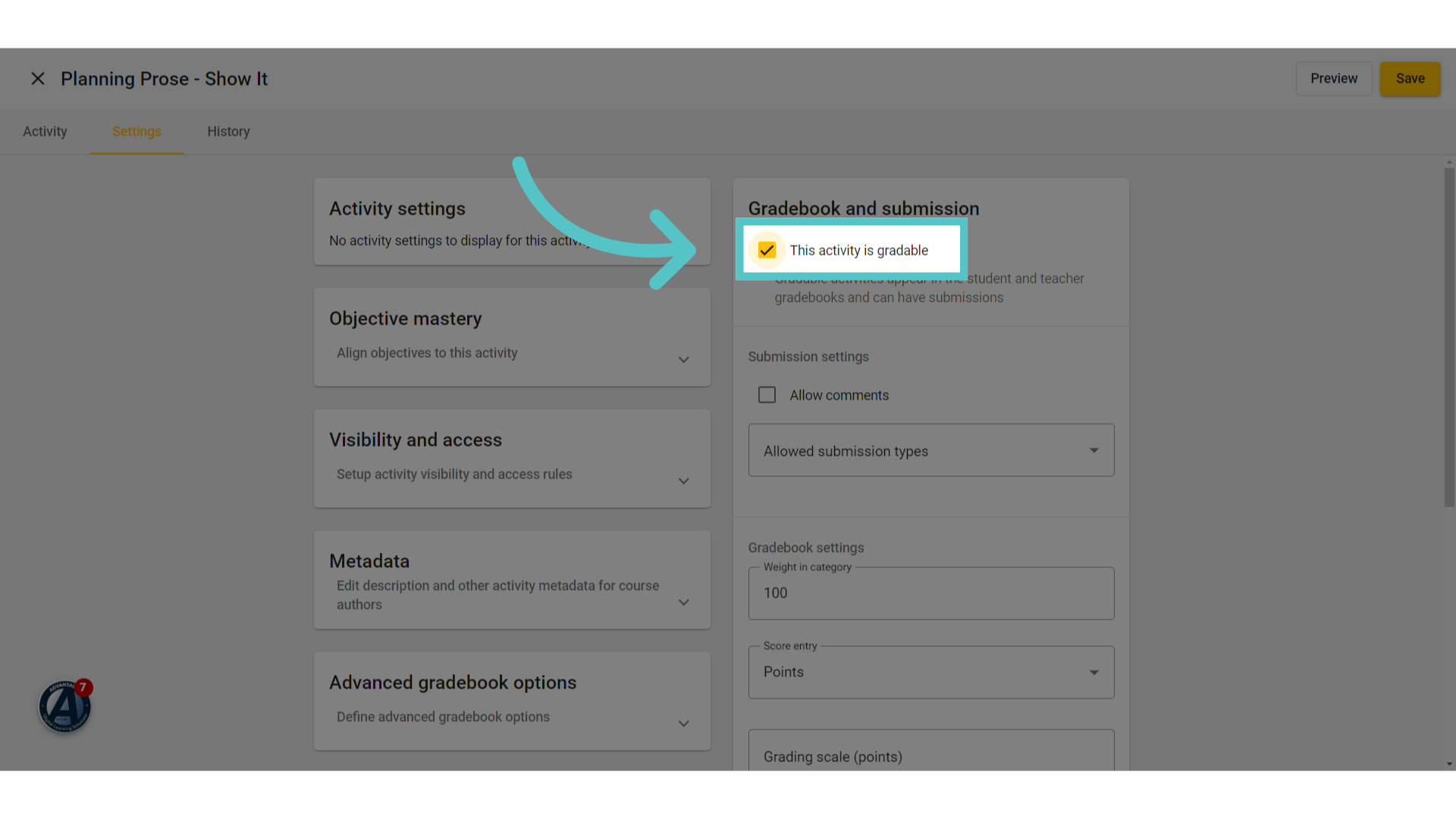Click the vertical page scrollbar thumb

click(1449, 337)
